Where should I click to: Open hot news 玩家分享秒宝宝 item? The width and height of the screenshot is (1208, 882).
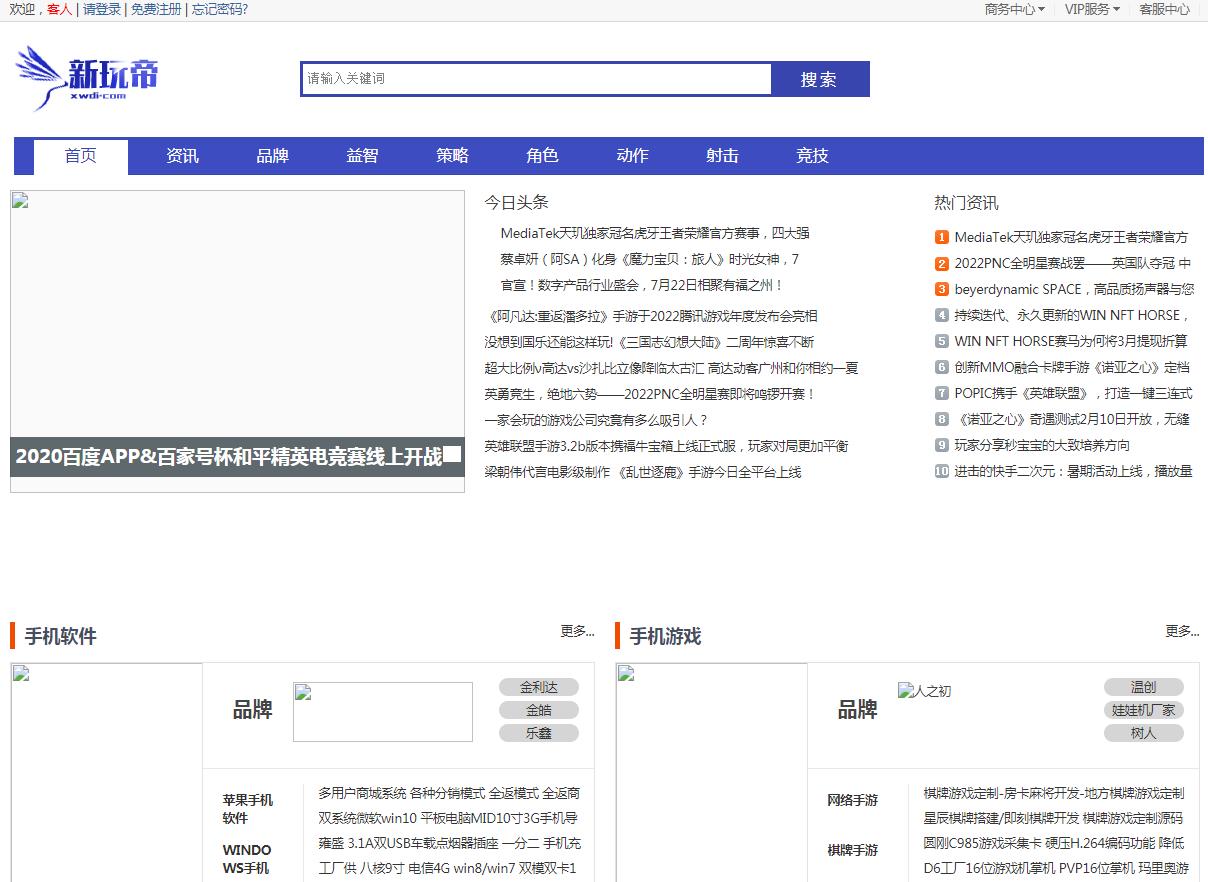tap(1043, 445)
